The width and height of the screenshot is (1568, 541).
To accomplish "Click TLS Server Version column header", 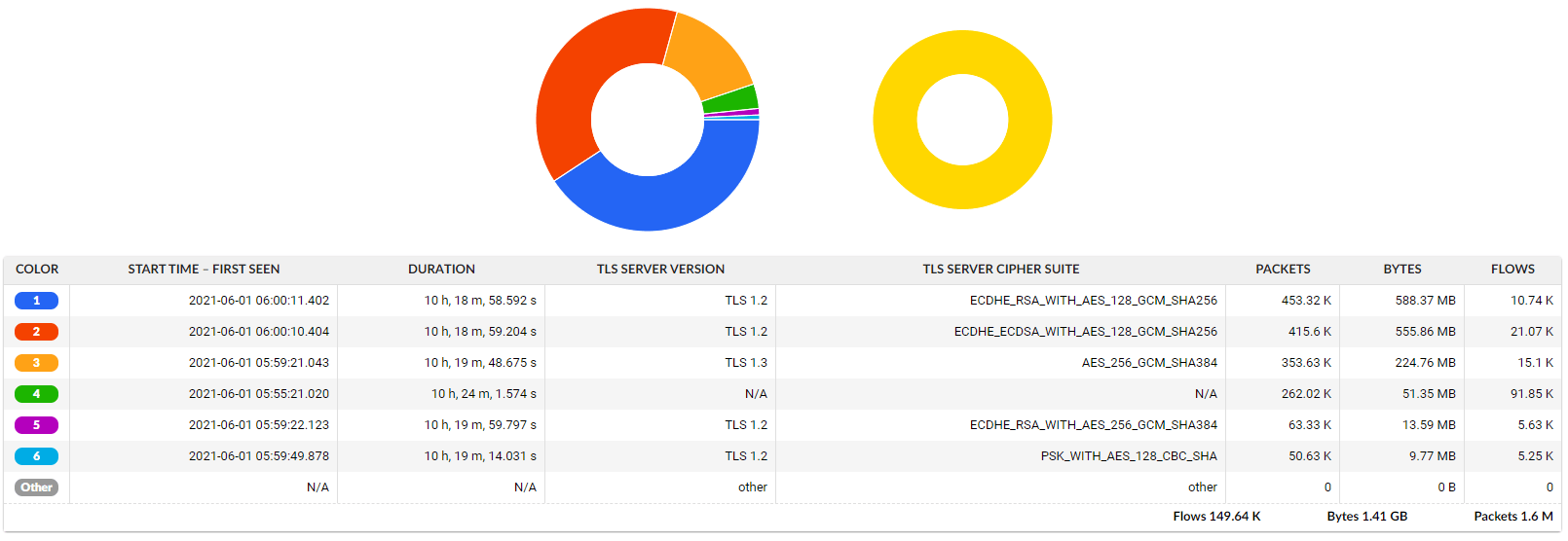I will (660, 270).
